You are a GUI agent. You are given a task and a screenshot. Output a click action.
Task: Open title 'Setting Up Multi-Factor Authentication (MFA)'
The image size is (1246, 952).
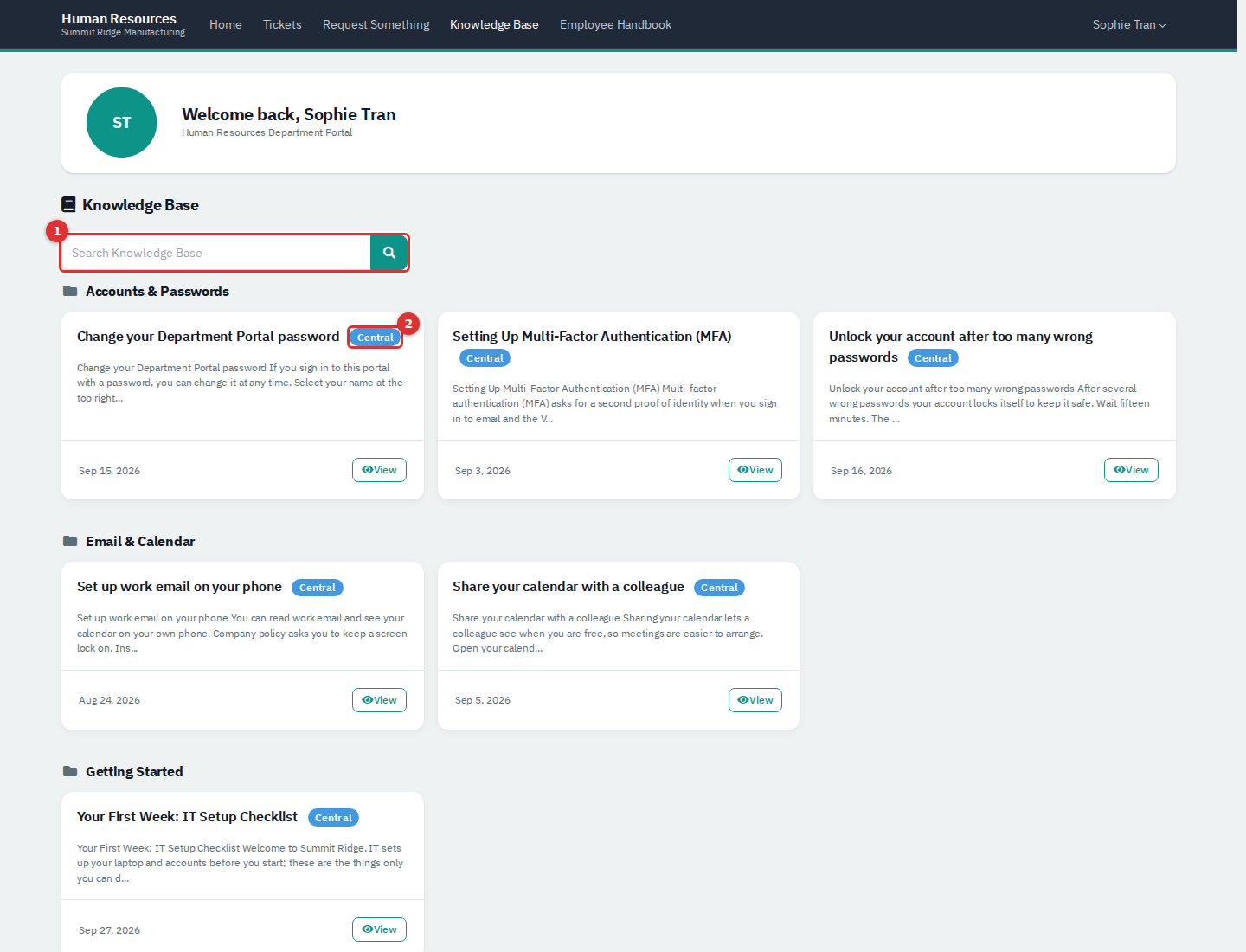pyautogui.click(x=592, y=337)
